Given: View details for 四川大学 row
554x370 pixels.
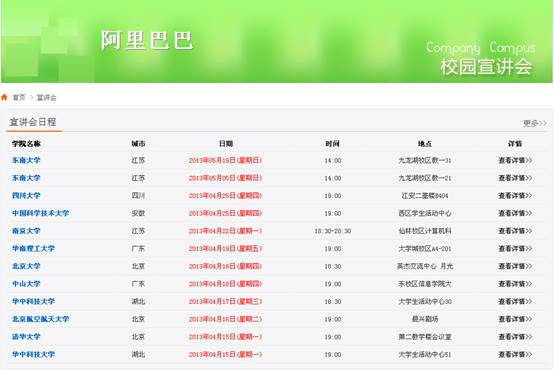Looking at the screenshot, I should click(515, 195).
